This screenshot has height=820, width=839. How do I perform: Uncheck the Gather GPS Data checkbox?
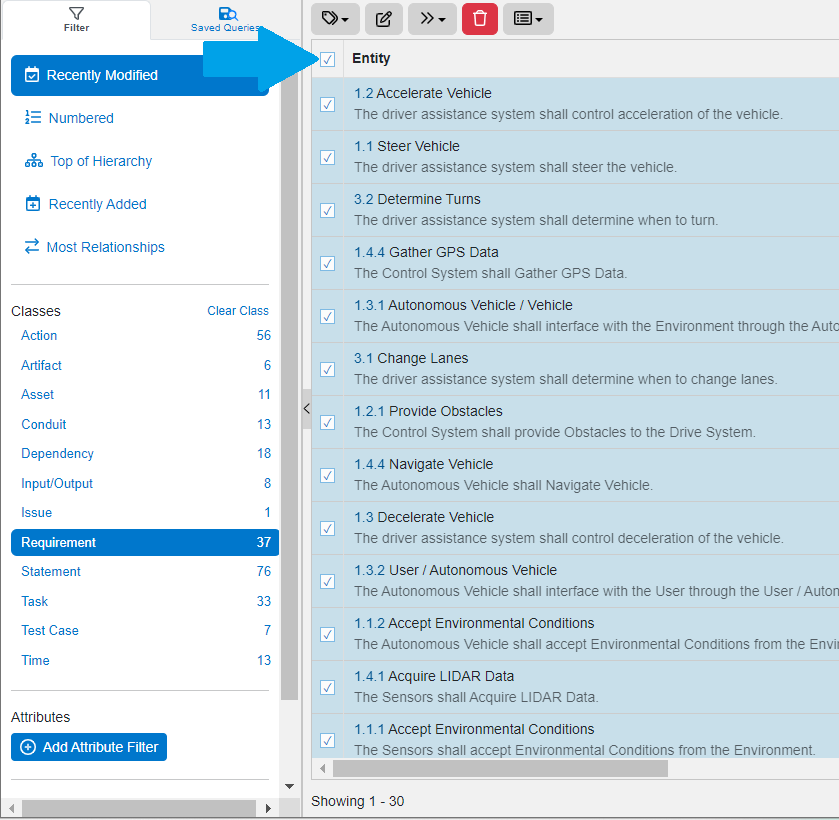(327, 263)
